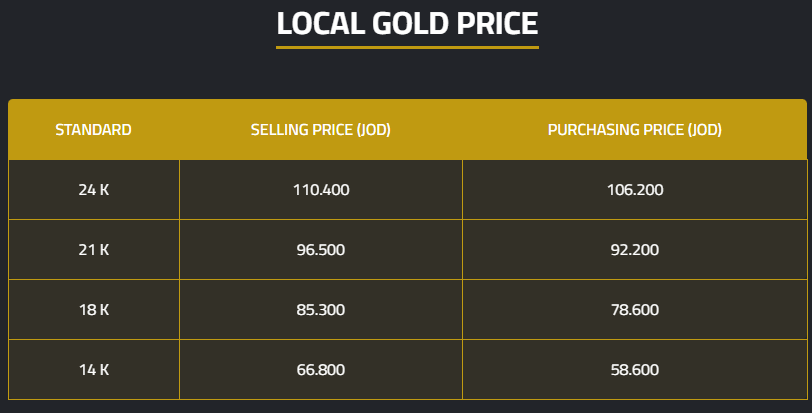
Task: Click the 85.300 selling price value
Action: pos(321,310)
